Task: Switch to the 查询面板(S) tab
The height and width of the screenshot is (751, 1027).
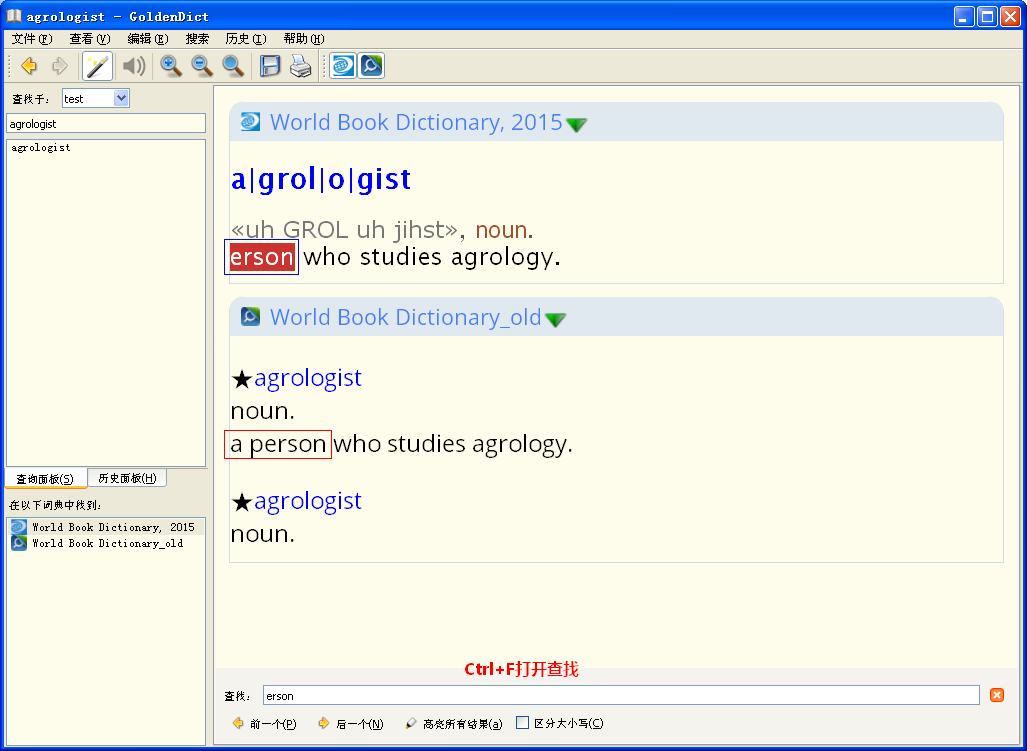Action: pyautogui.click(x=45, y=479)
